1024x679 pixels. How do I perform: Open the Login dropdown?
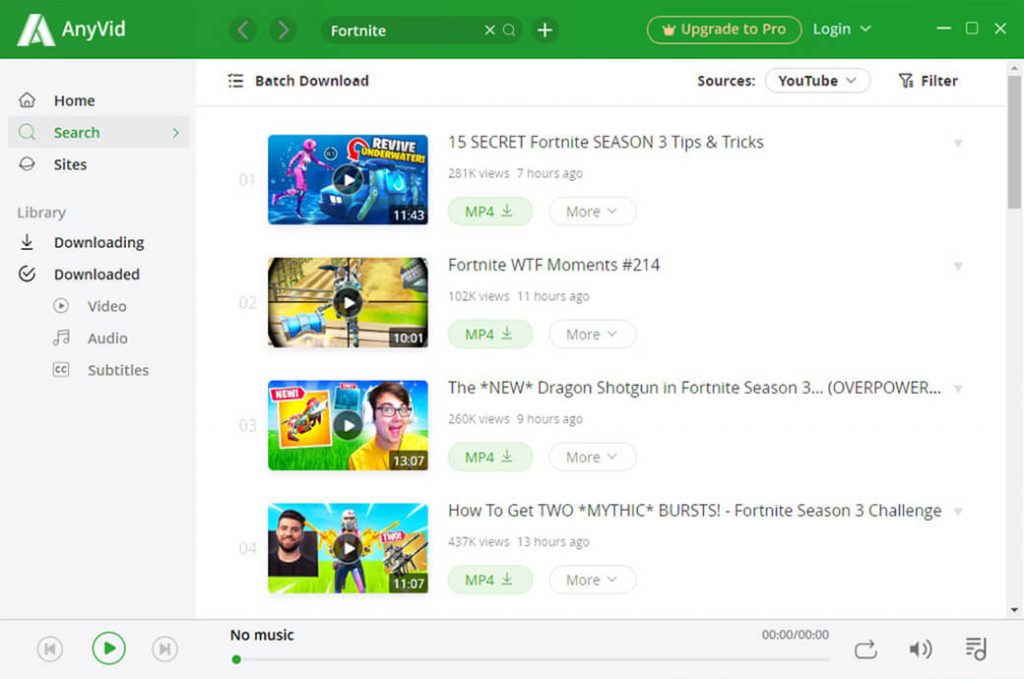click(842, 29)
